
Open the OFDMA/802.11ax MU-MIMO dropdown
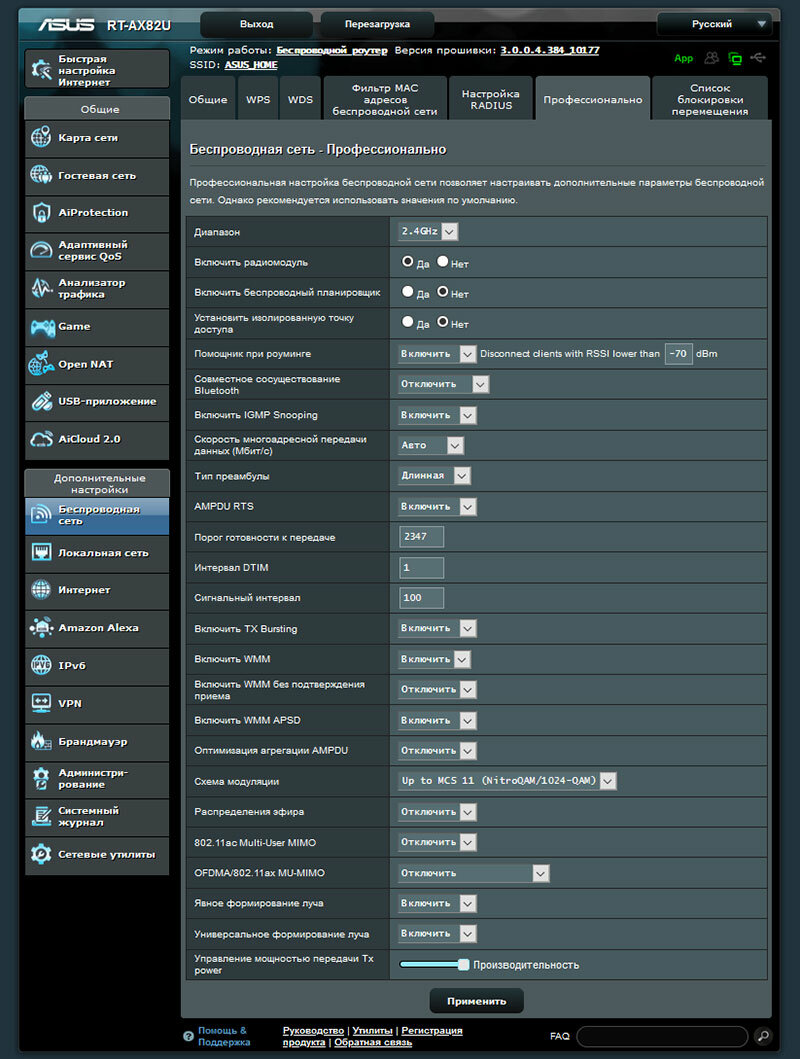pos(473,873)
